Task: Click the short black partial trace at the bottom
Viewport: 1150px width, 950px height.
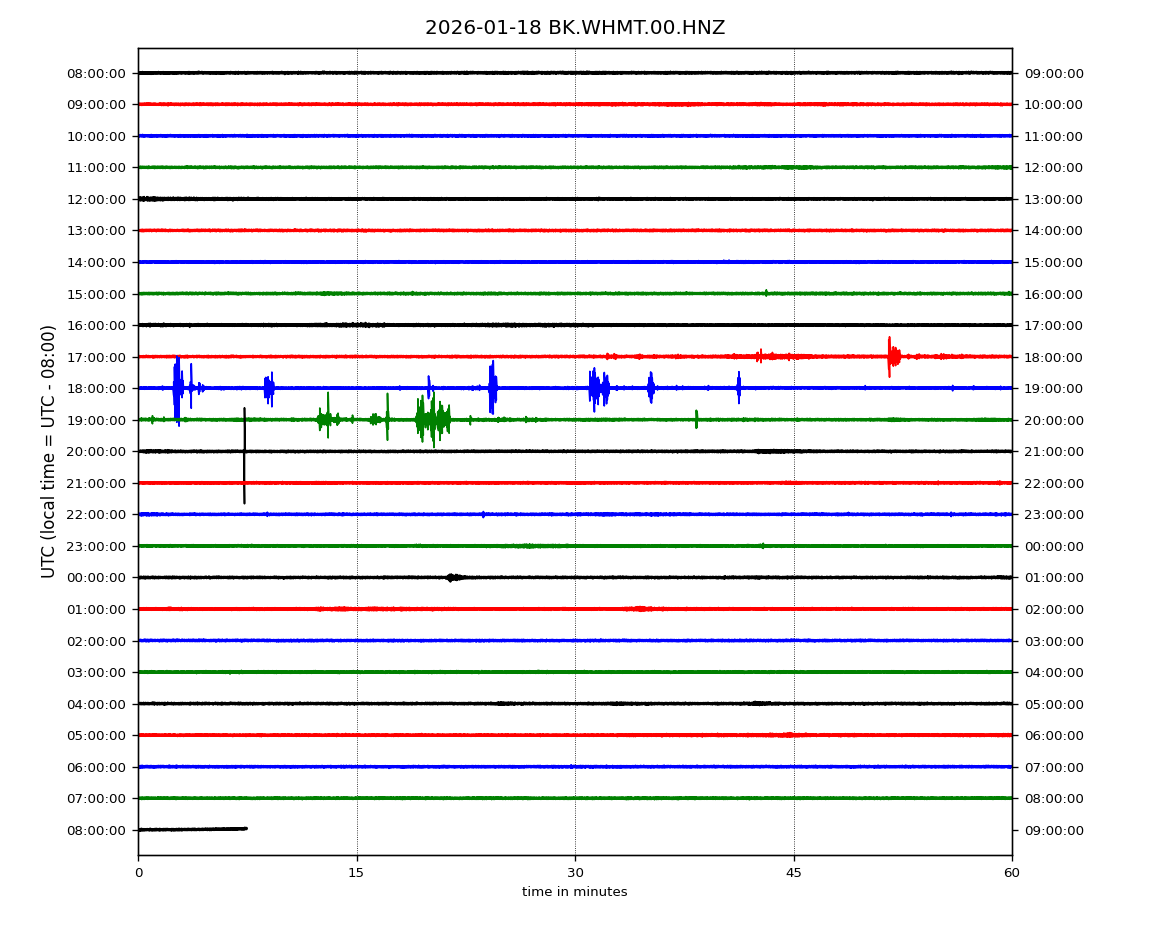Action: pyautogui.click(x=192, y=829)
